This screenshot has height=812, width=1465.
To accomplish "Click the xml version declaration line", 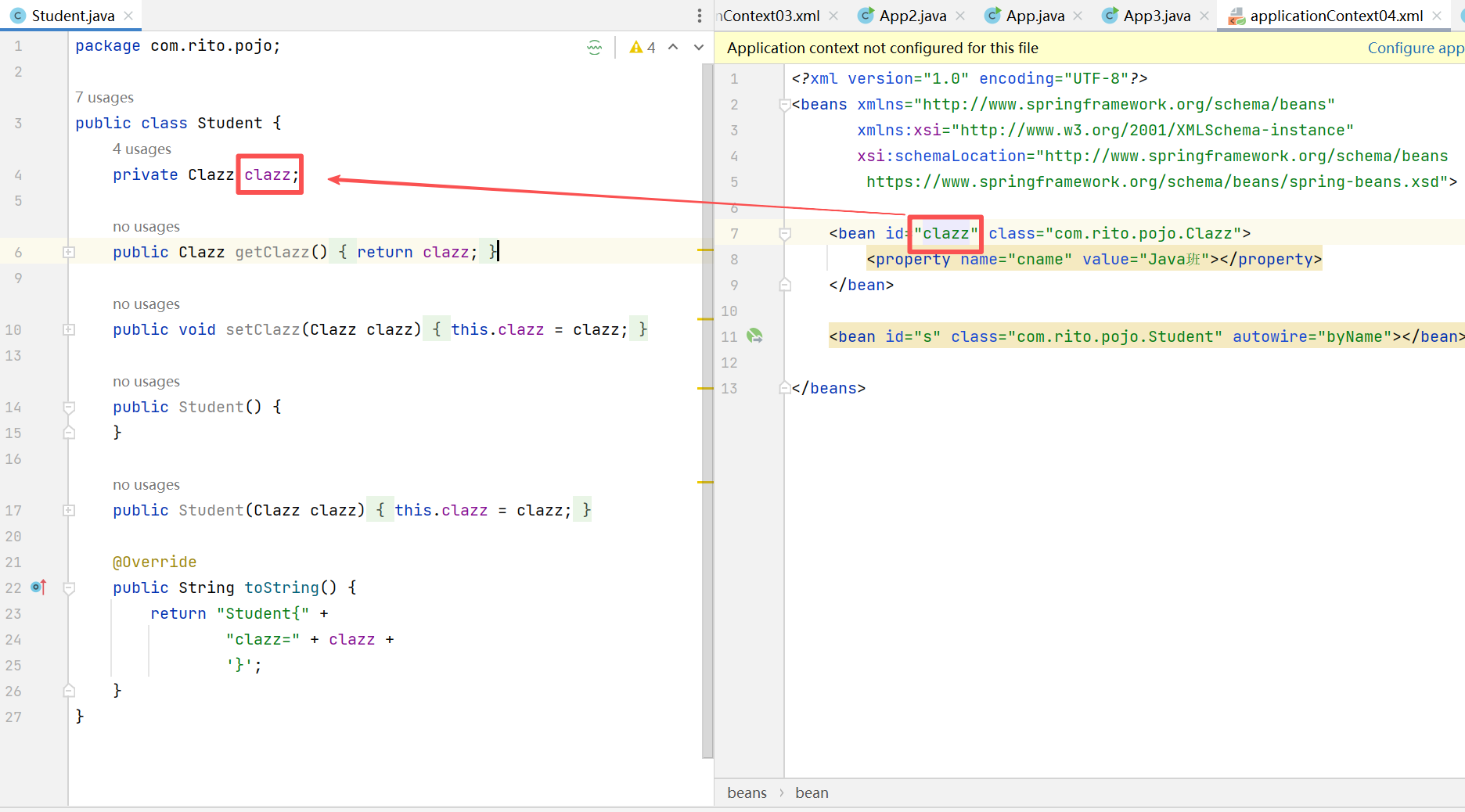I will tap(969, 78).
